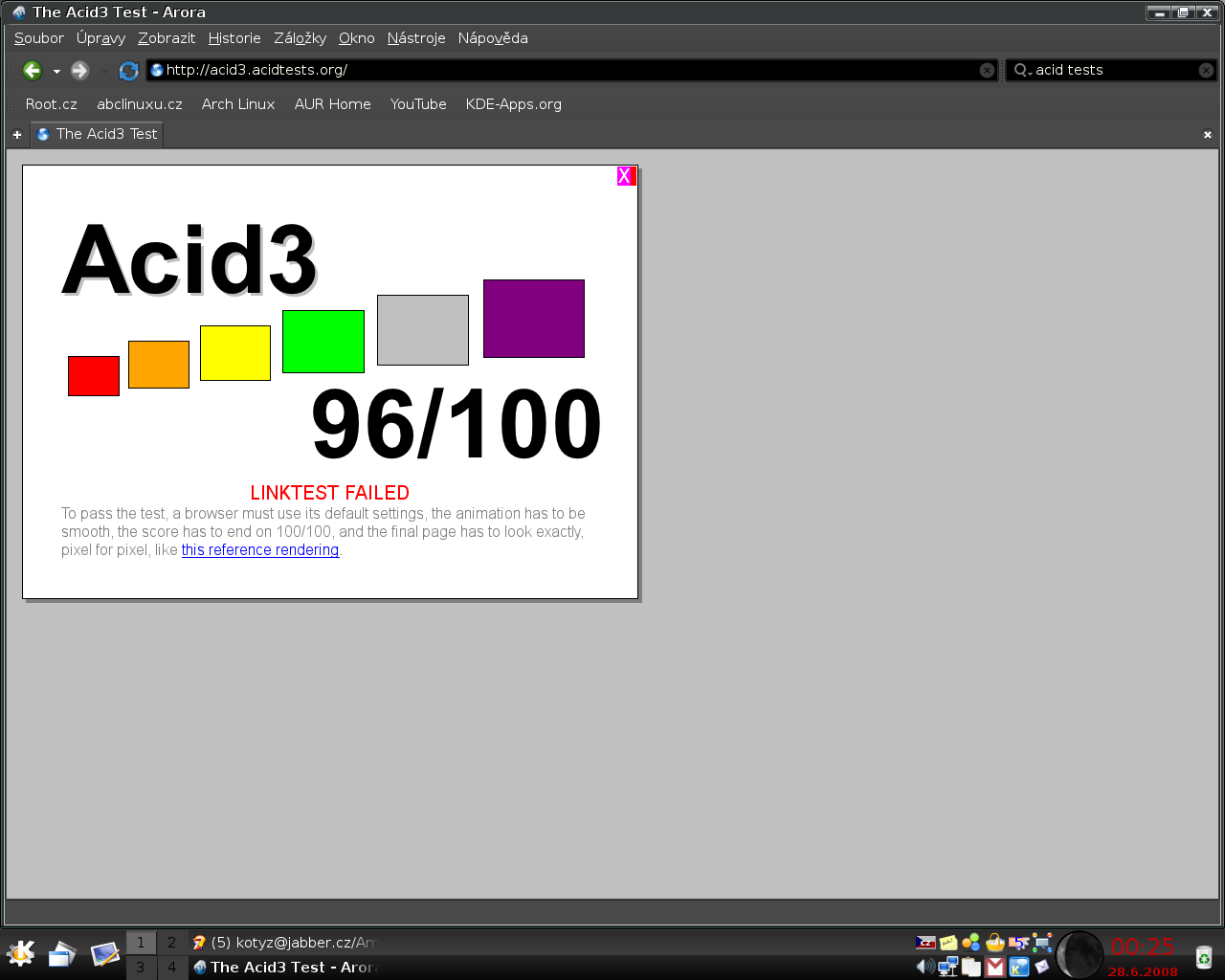Open the Gmail notifier tray icon
The image size is (1225, 980).
tap(995, 968)
